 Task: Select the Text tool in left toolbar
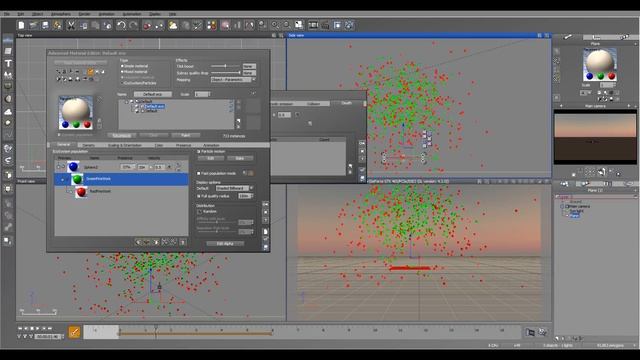[x=8, y=63]
